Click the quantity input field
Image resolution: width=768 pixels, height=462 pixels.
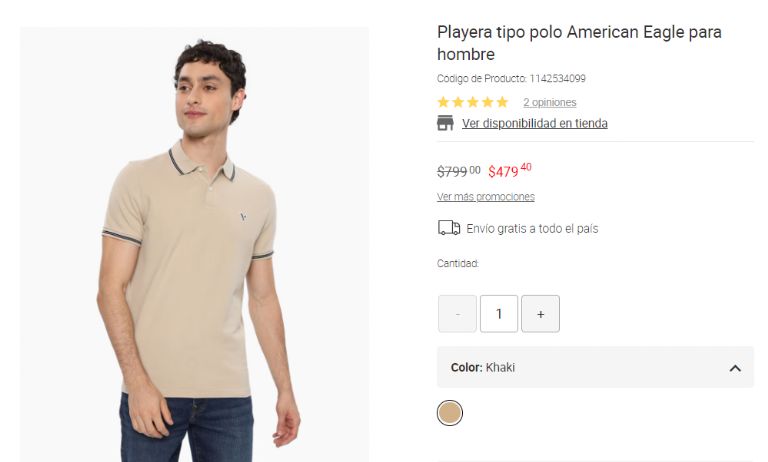point(499,314)
